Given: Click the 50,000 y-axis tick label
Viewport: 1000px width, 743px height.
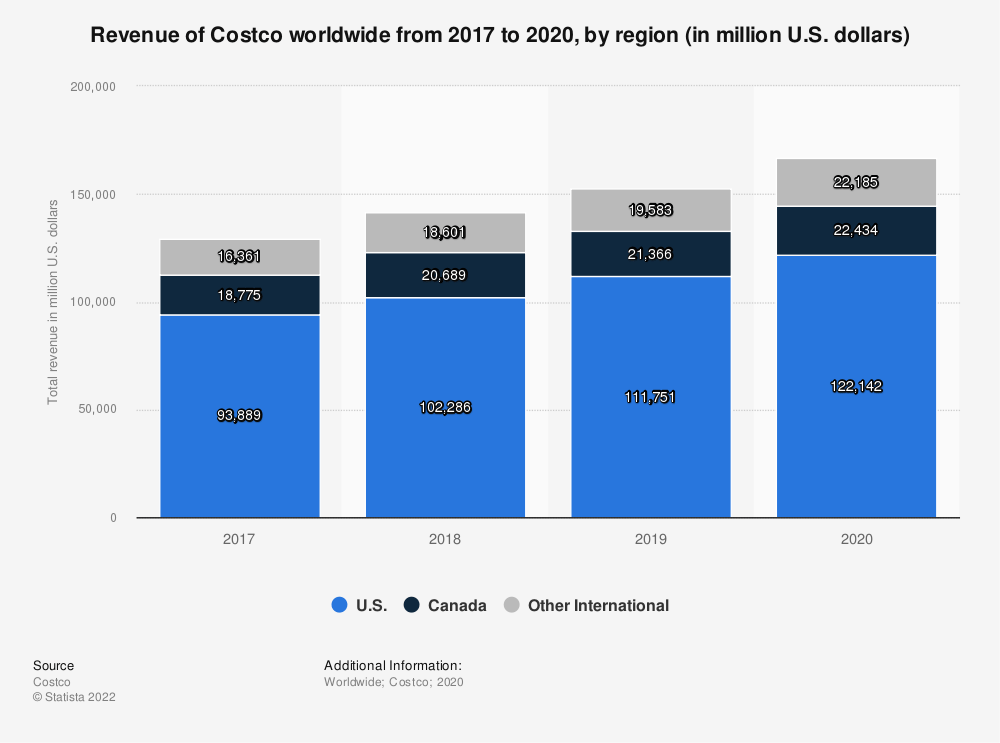Looking at the screenshot, I should (98, 409).
